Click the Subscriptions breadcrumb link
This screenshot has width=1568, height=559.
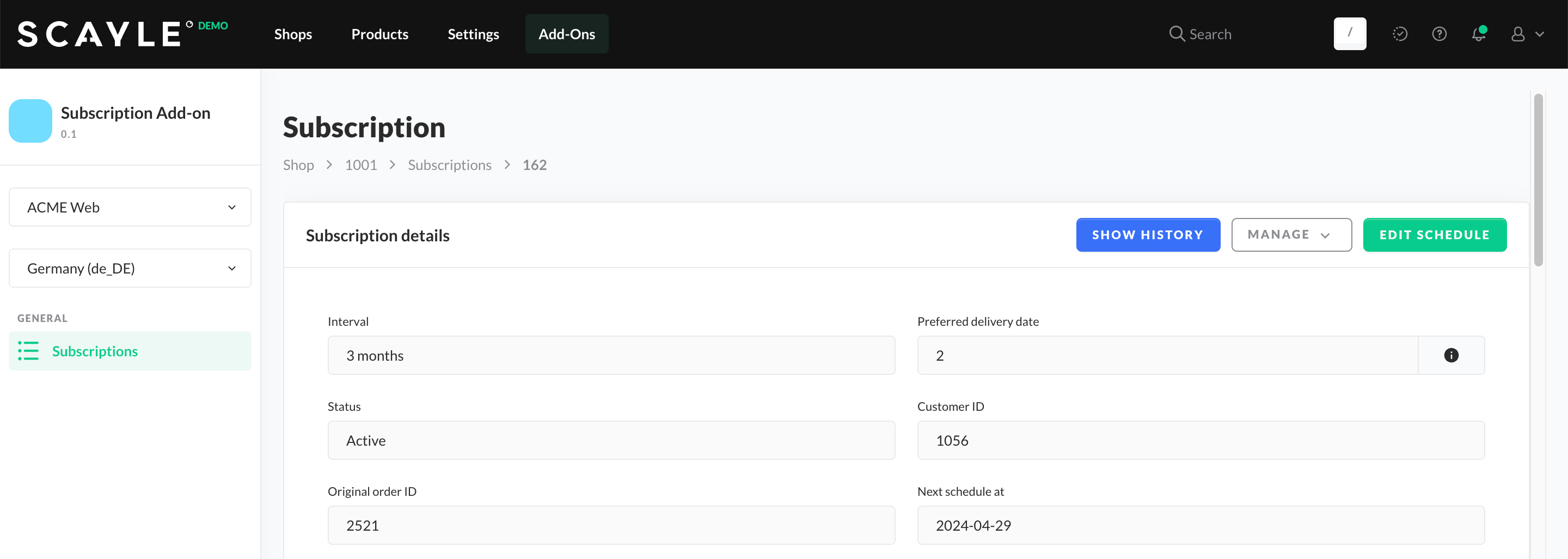(x=449, y=165)
